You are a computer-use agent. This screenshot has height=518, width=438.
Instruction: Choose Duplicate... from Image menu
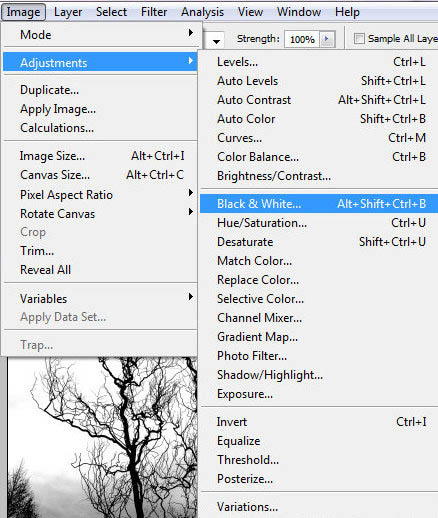[x=100, y=90]
